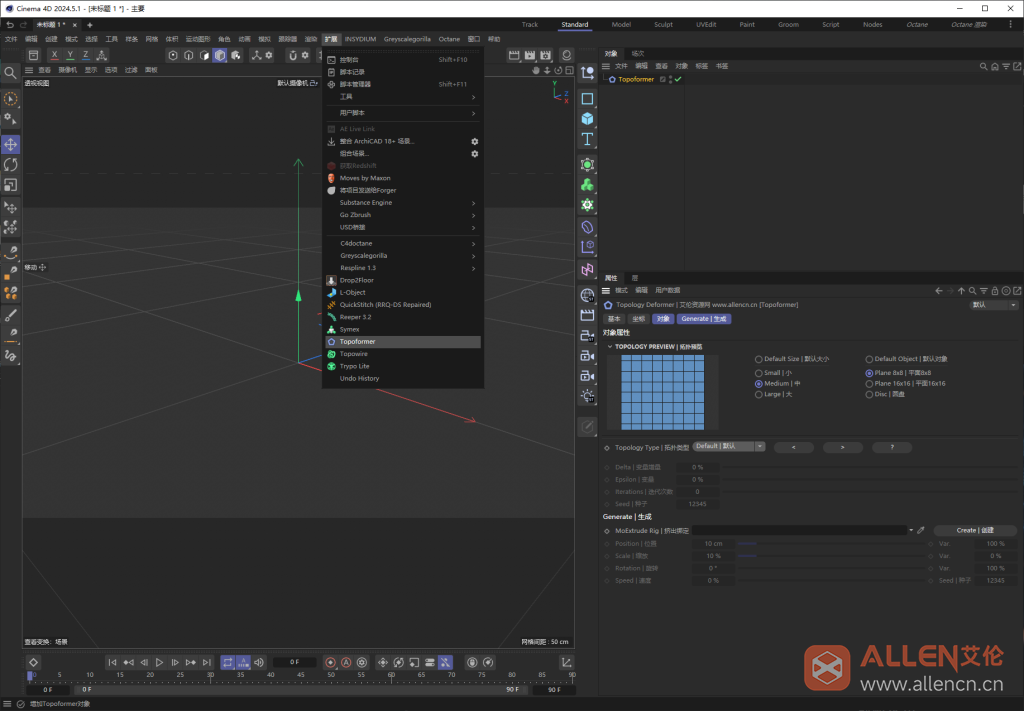Viewport: 1024px width, 711px height.
Task: Add a Text object with the T icon
Action: click(x=587, y=139)
